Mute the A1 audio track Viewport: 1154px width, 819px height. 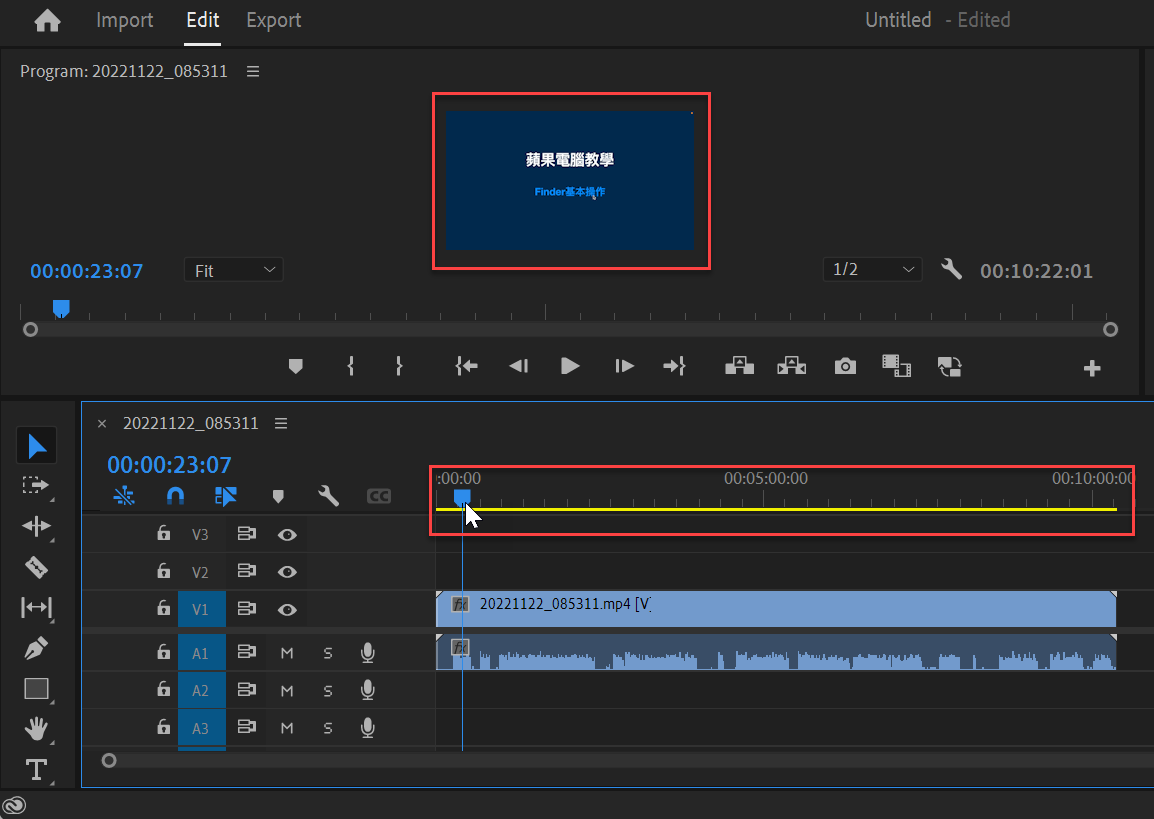click(287, 653)
